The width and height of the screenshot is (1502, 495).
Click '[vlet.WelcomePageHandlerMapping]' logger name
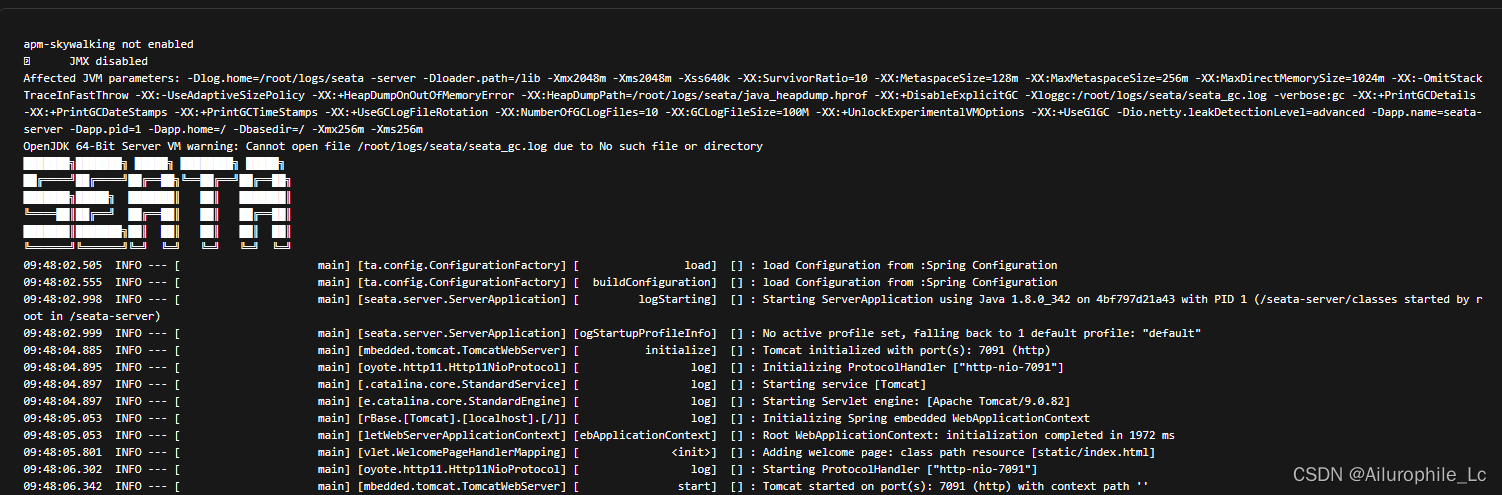pos(462,452)
